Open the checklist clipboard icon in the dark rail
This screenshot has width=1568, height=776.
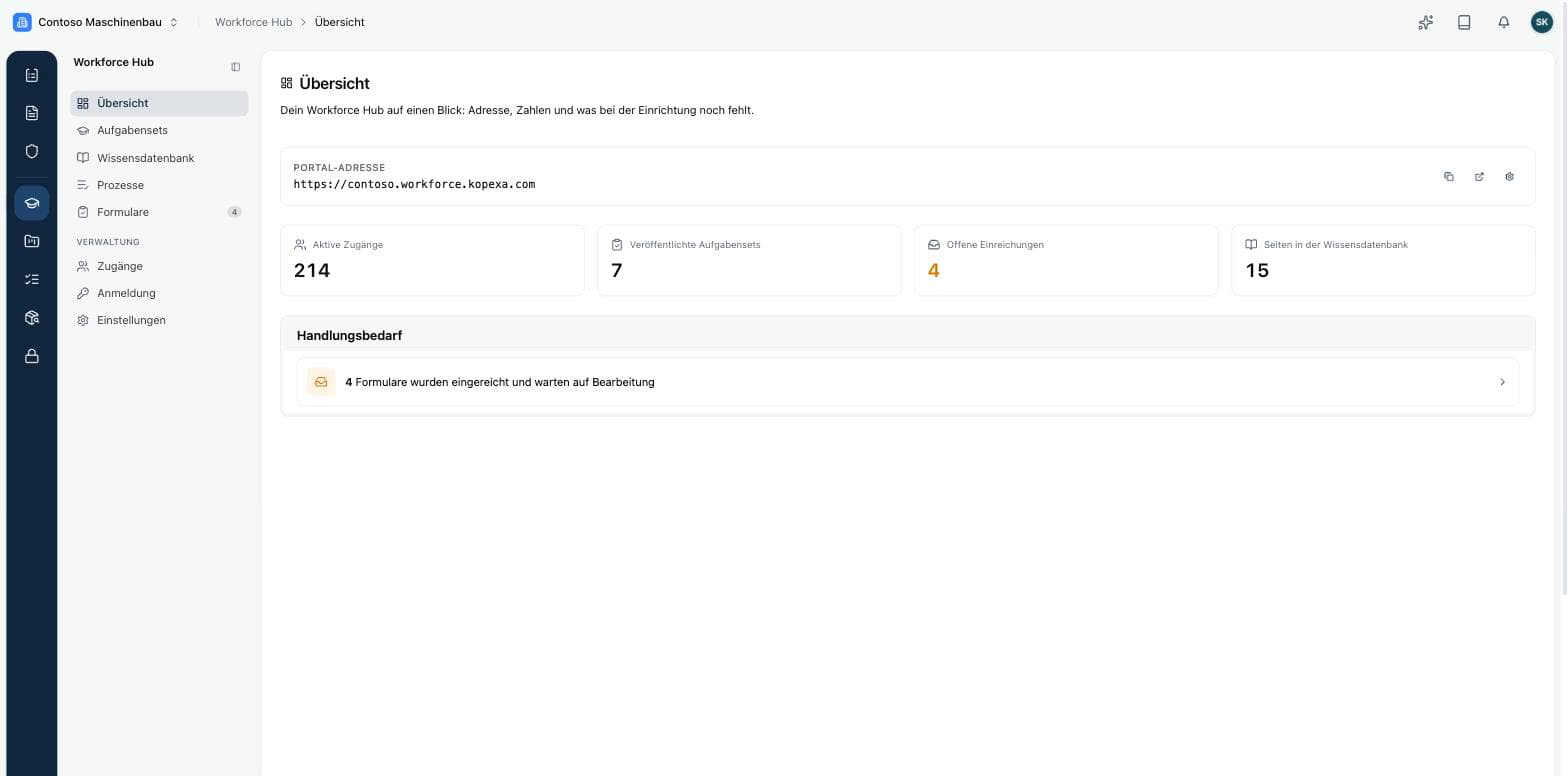click(32, 75)
